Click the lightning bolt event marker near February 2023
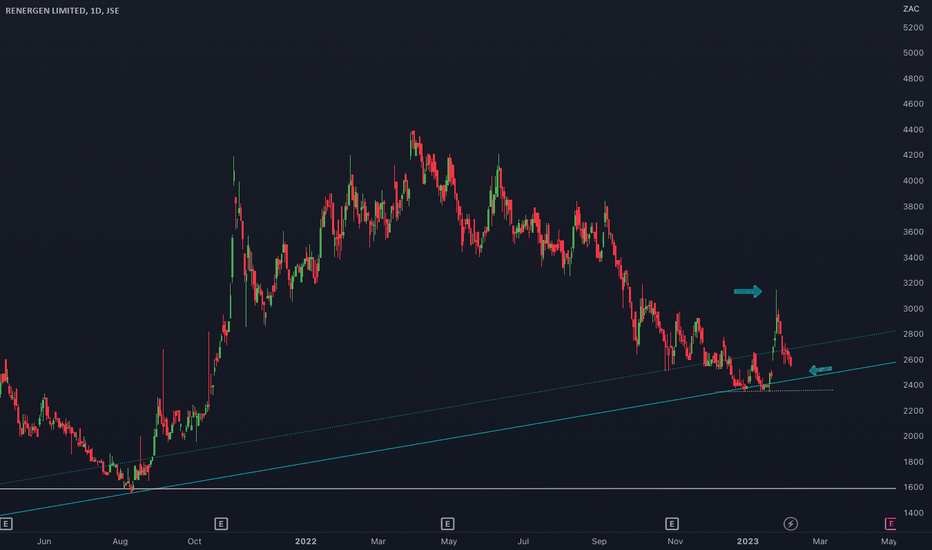 tap(791, 524)
